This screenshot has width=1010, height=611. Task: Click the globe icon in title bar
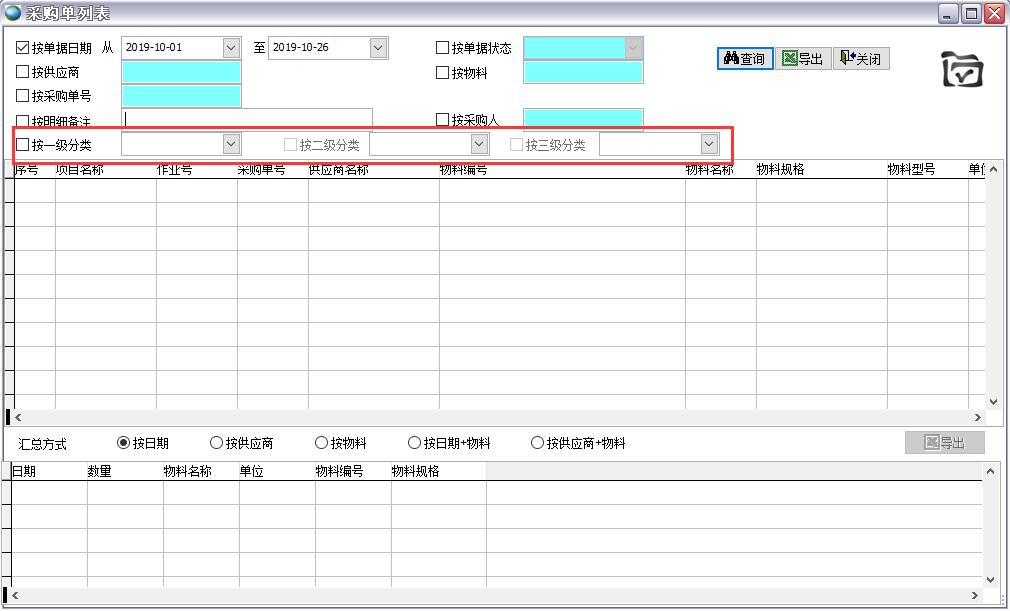[x=13, y=13]
